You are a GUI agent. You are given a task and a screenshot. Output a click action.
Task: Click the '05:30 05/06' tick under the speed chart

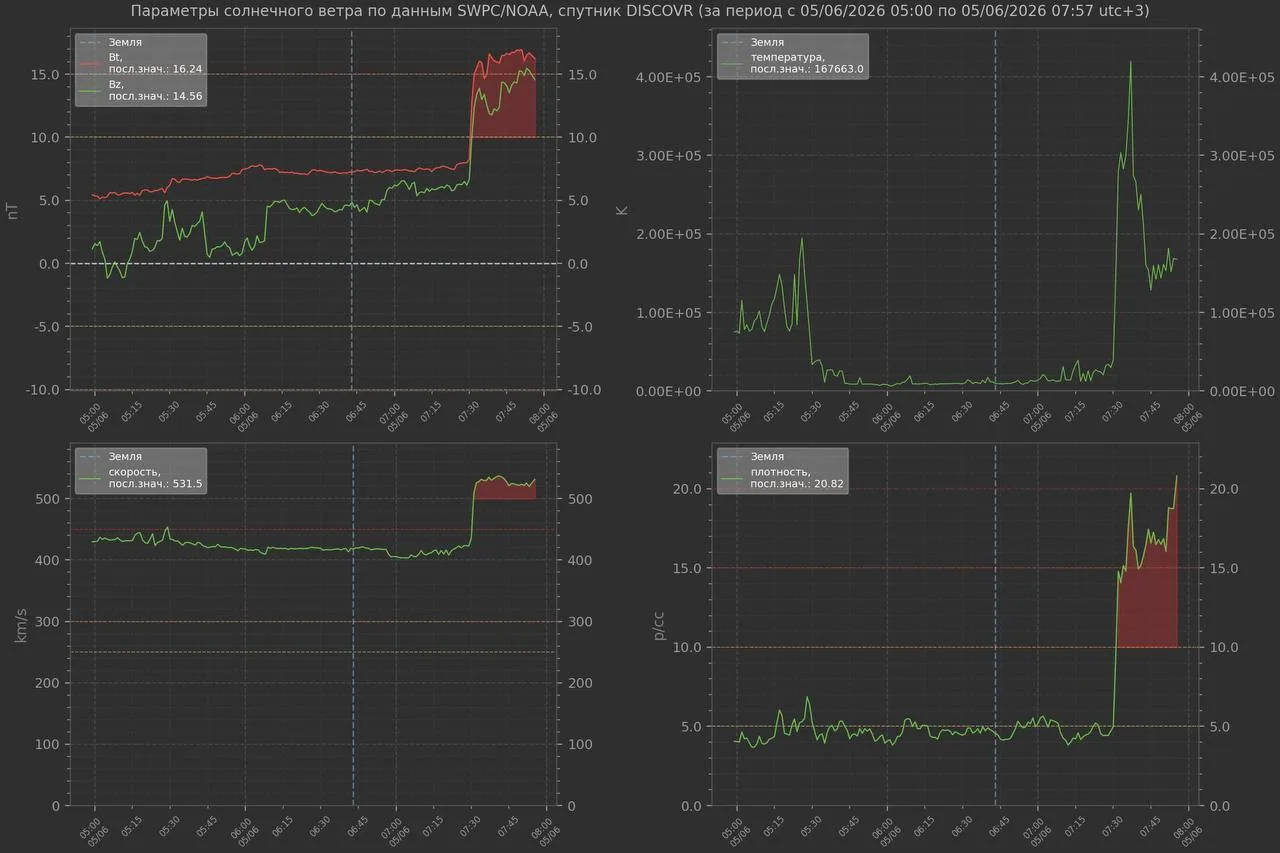coord(167,828)
